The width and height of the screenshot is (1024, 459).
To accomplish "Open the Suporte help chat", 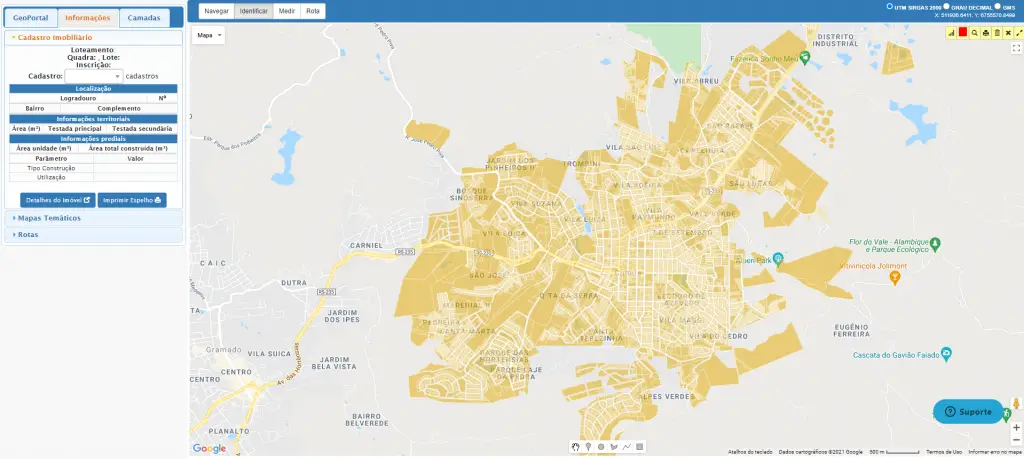I will pos(968,412).
